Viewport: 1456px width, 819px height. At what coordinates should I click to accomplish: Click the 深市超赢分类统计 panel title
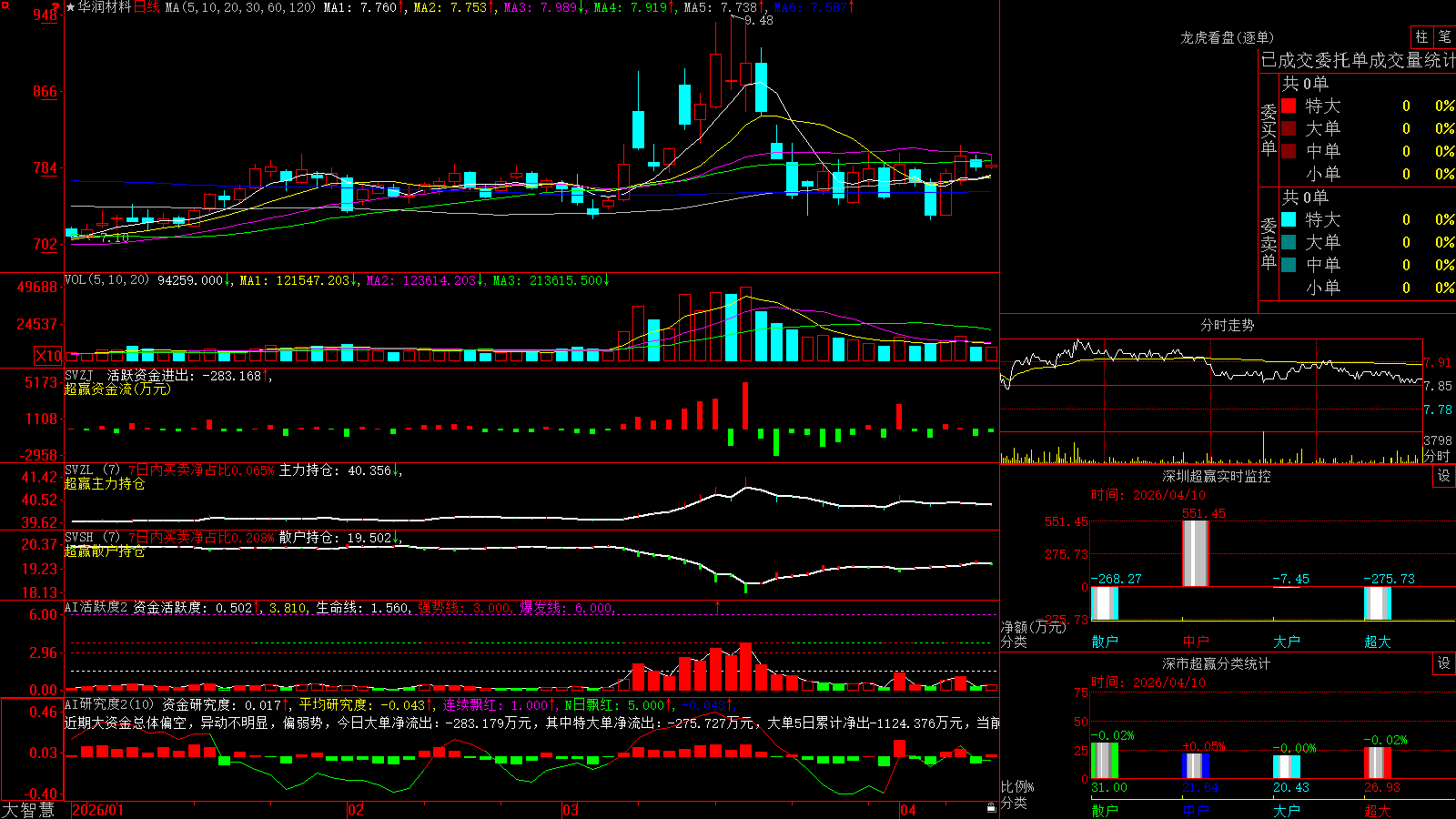pyautogui.click(x=1216, y=663)
